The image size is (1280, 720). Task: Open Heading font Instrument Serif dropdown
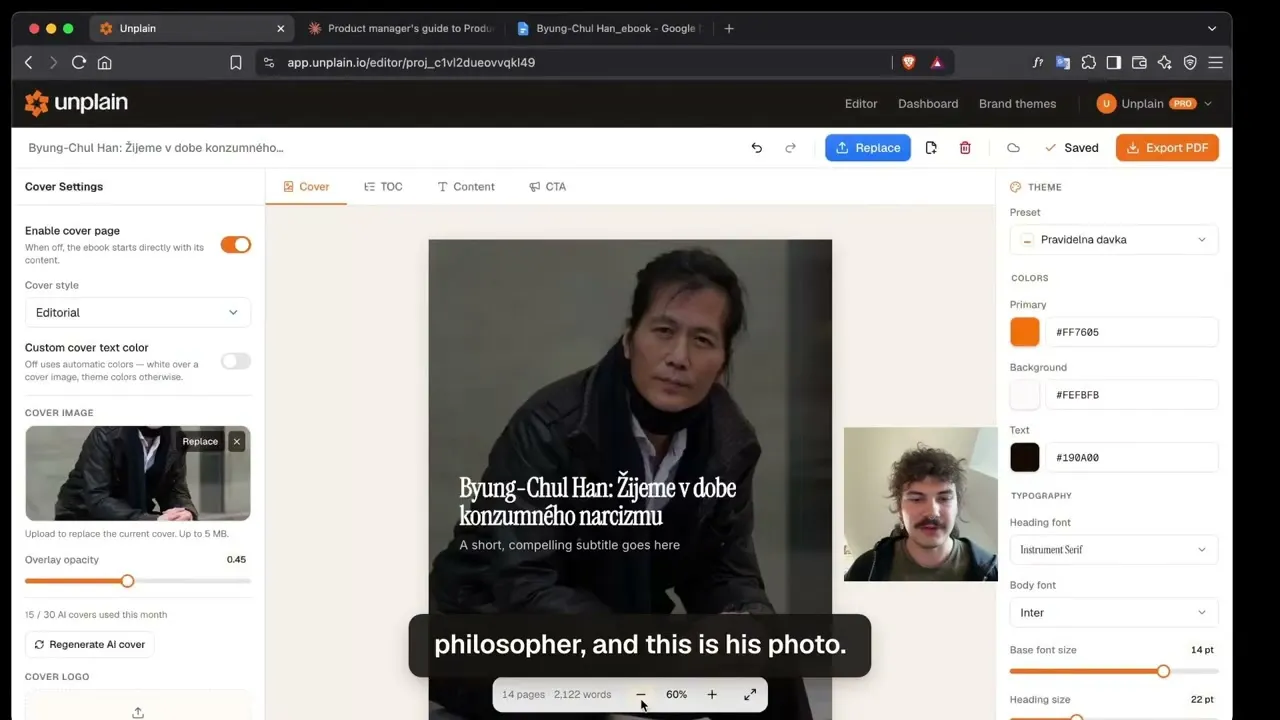tap(1114, 550)
